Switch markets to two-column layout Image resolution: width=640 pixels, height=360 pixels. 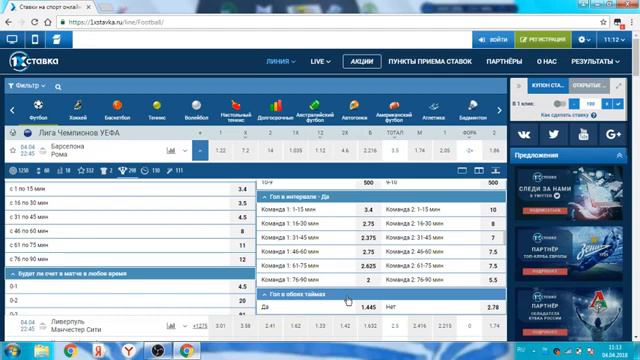[479, 171]
